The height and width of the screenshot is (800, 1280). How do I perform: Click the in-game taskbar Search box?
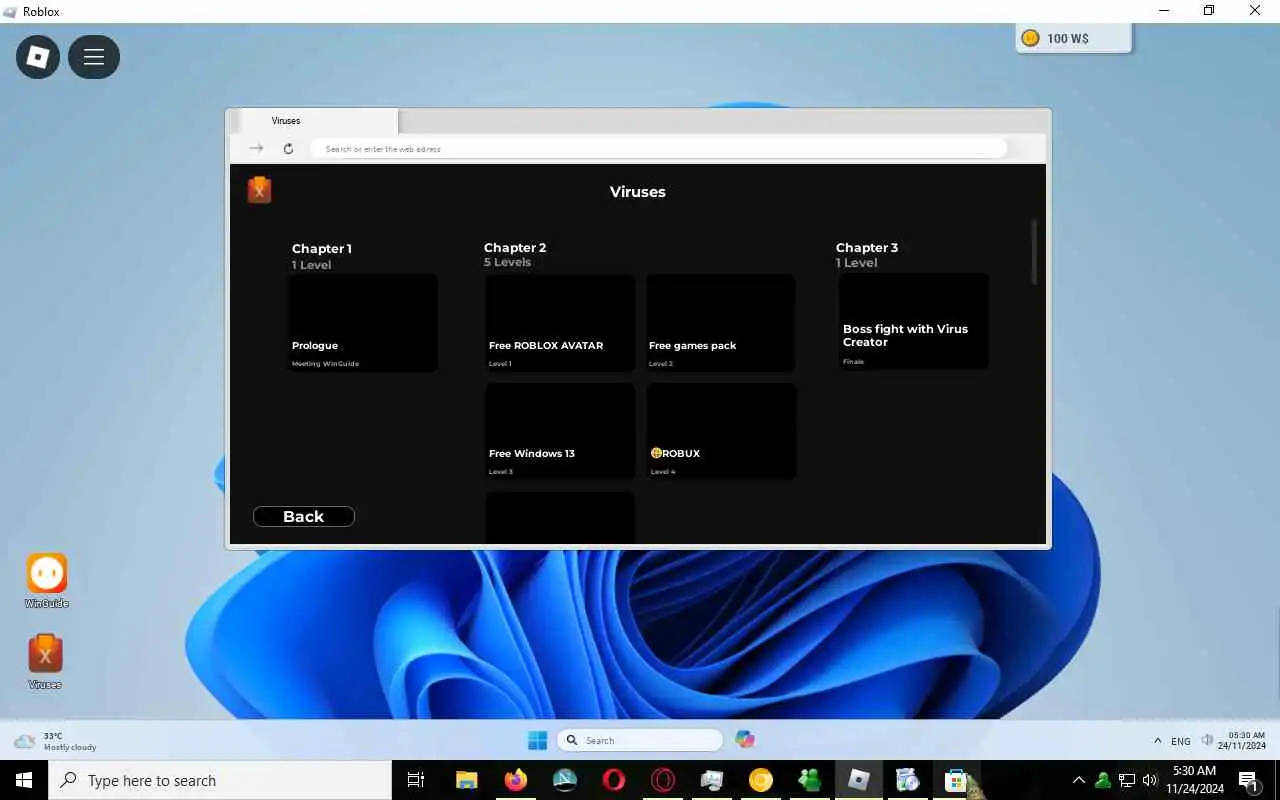[640, 740]
